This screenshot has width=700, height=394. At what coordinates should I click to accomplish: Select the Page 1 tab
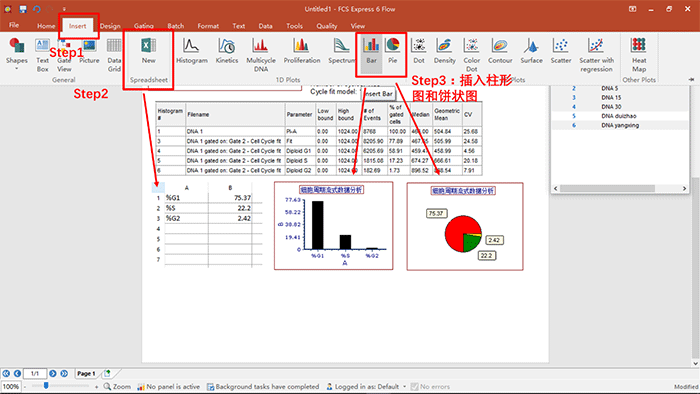[86, 373]
